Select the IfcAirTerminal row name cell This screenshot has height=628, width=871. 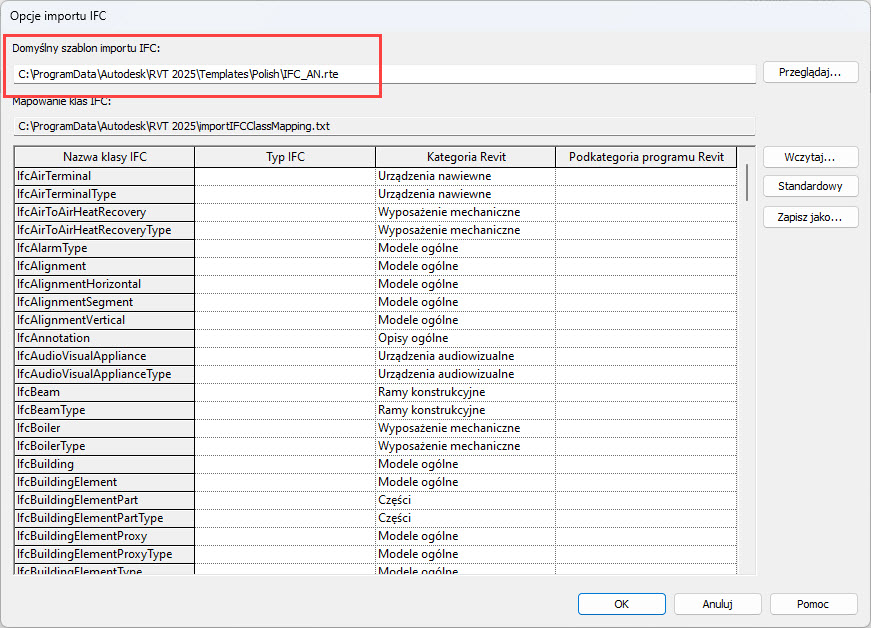[104, 176]
